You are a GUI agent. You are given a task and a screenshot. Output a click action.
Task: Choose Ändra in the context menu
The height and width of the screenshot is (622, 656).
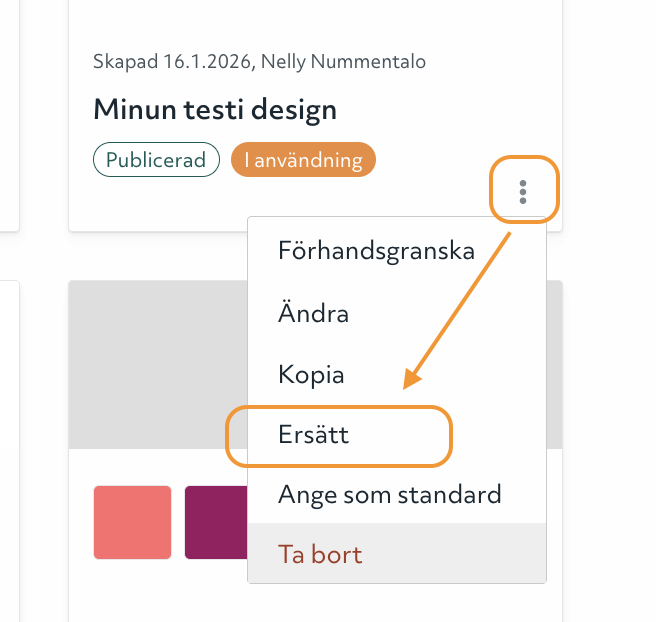(x=313, y=313)
